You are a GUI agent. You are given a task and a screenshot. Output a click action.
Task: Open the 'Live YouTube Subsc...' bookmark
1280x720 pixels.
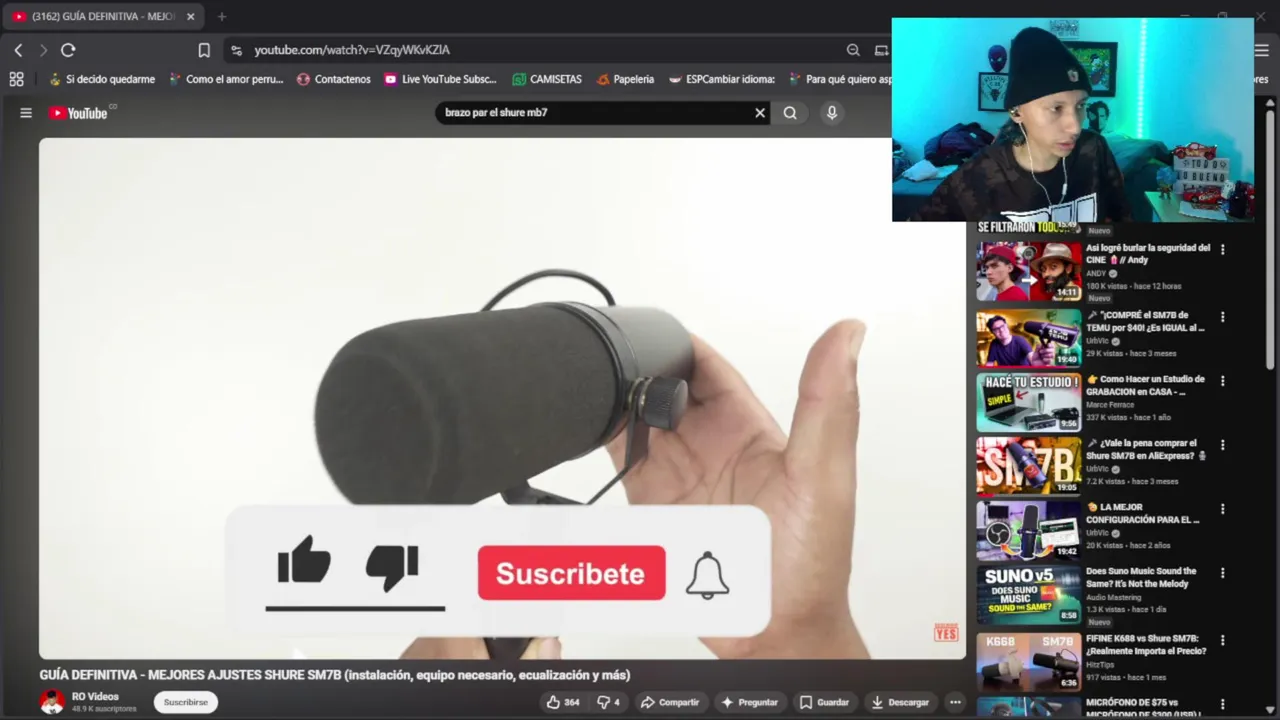tap(440, 79)
